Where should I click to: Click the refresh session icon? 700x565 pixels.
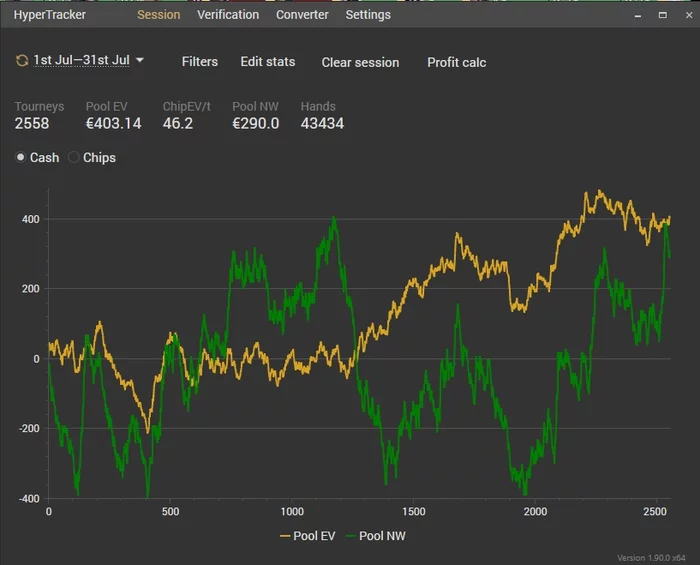tap(22, 60)
